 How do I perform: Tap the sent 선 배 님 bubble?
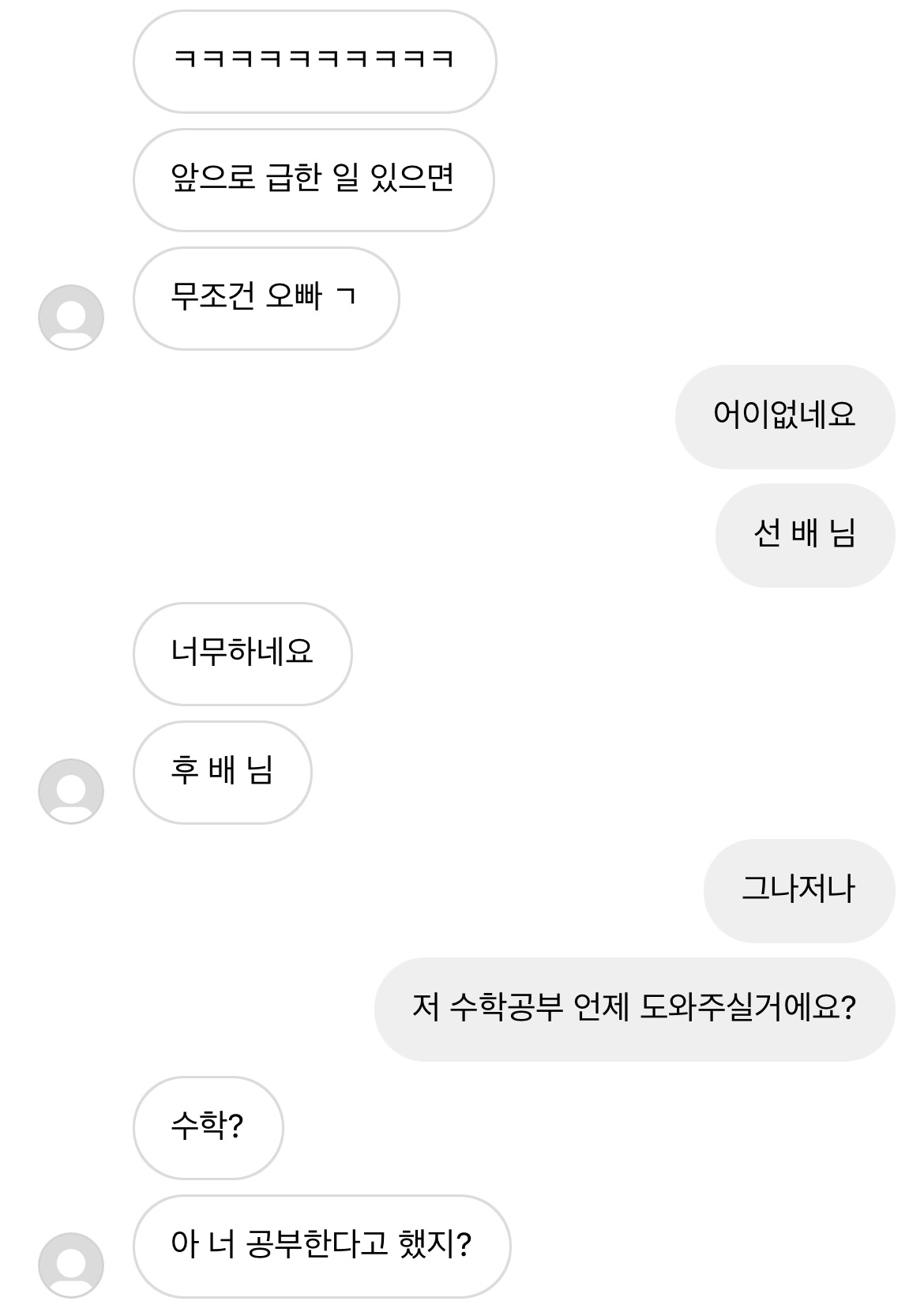(805, 535)
